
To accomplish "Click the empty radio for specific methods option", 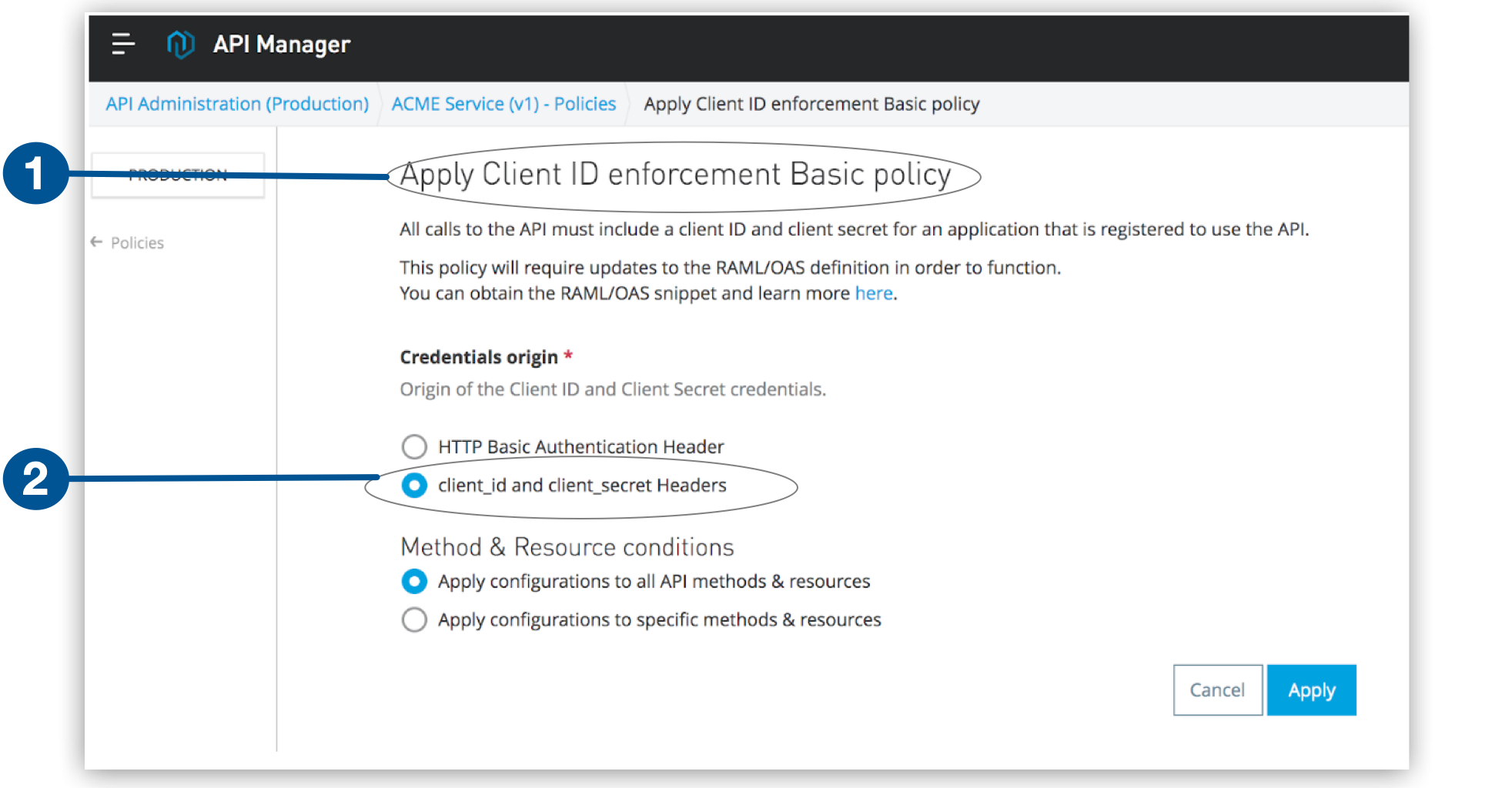I will (414, 619).
